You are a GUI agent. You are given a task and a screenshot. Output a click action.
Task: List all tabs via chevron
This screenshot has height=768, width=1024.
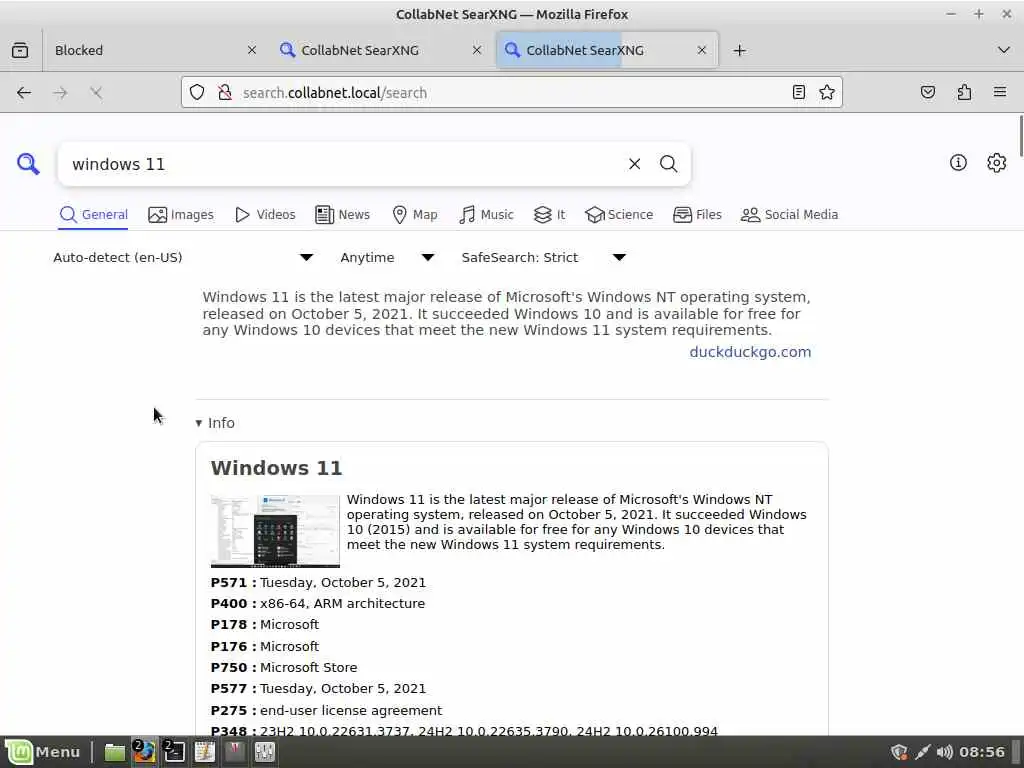[1004, 50]
